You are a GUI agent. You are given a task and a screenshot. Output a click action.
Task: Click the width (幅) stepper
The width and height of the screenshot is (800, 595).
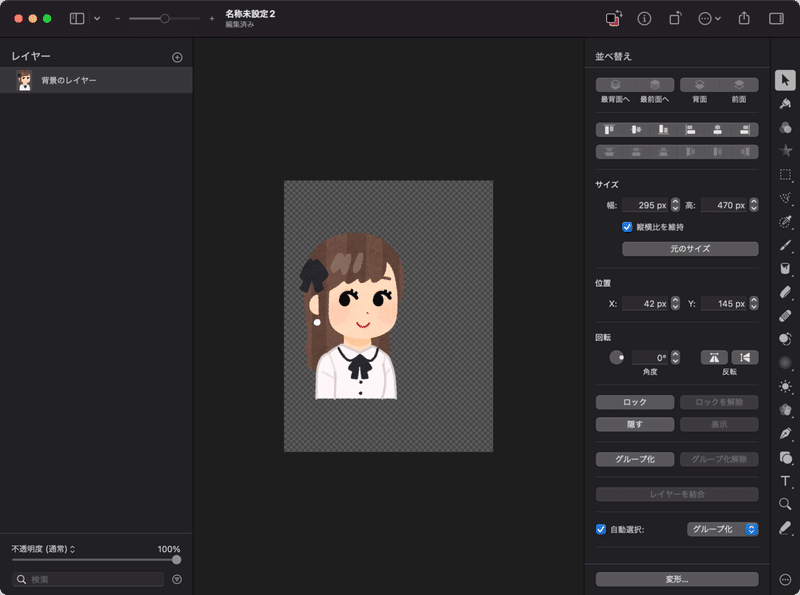(x=675, y=205)
